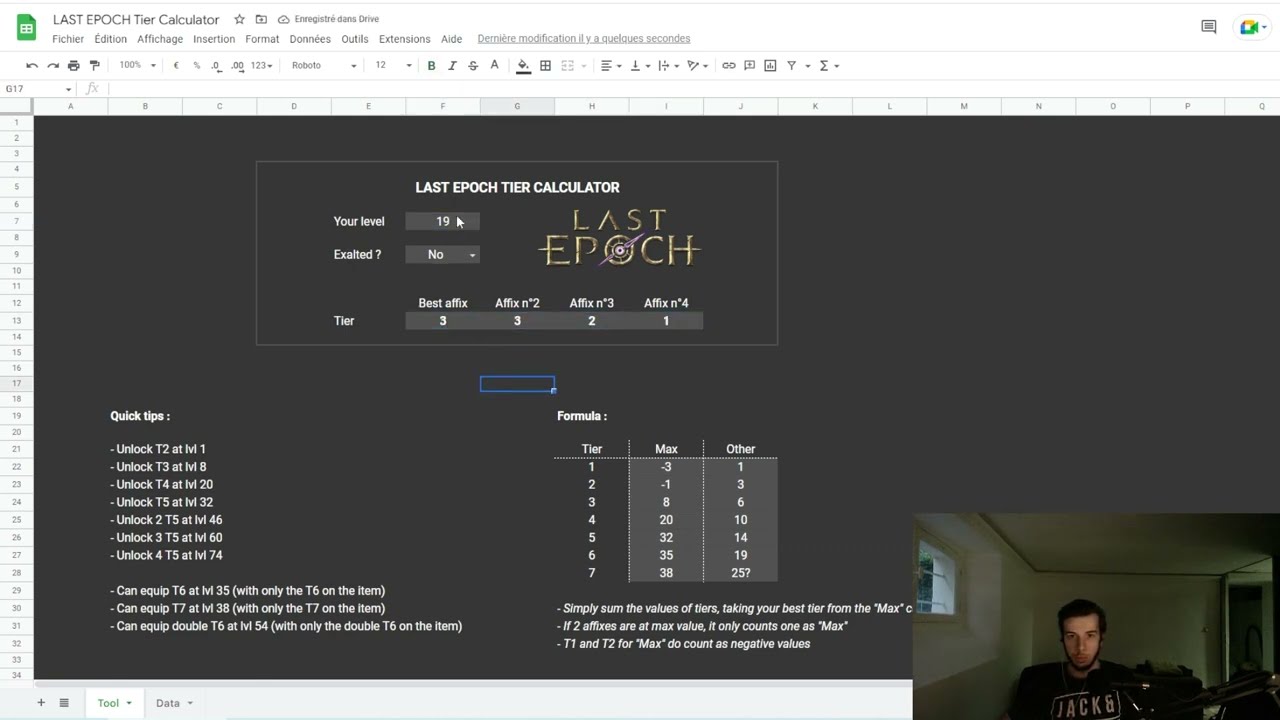Open text rotation dropdown
This screenshot has width=1280, height=720.
pos(697,65)
